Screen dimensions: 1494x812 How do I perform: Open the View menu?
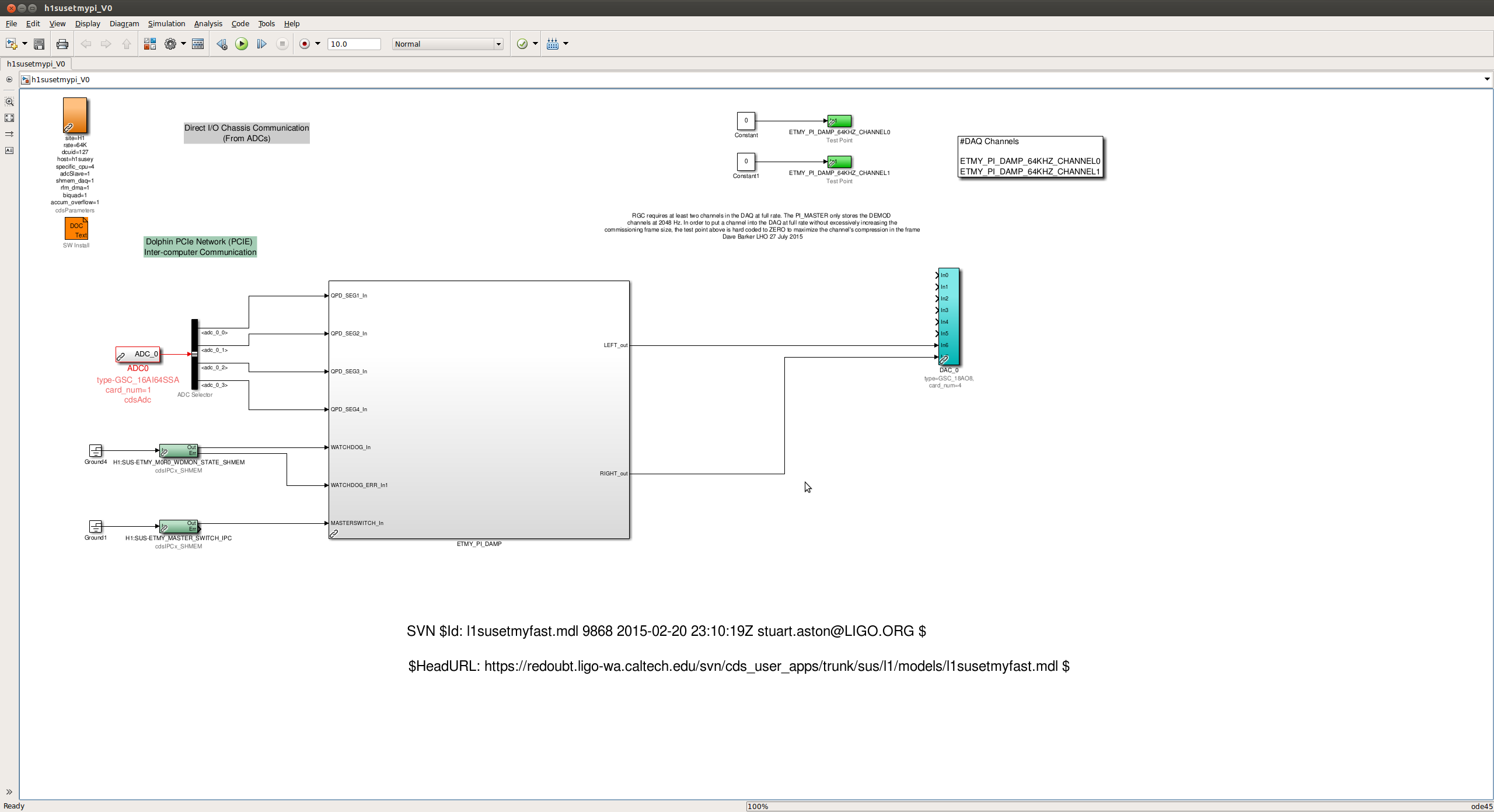coord(57,23)
